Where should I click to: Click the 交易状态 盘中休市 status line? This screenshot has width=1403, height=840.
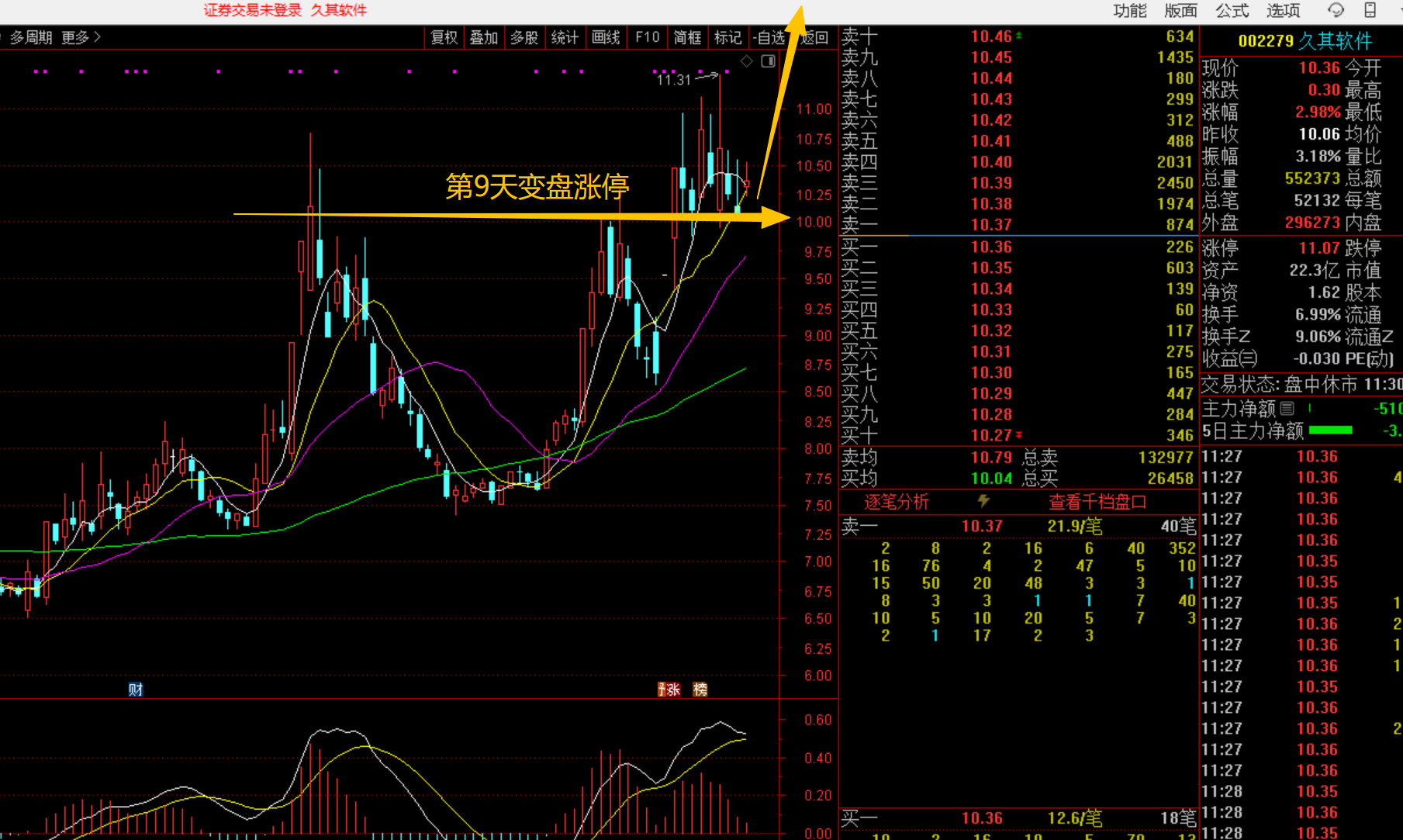pos(1301,385)
